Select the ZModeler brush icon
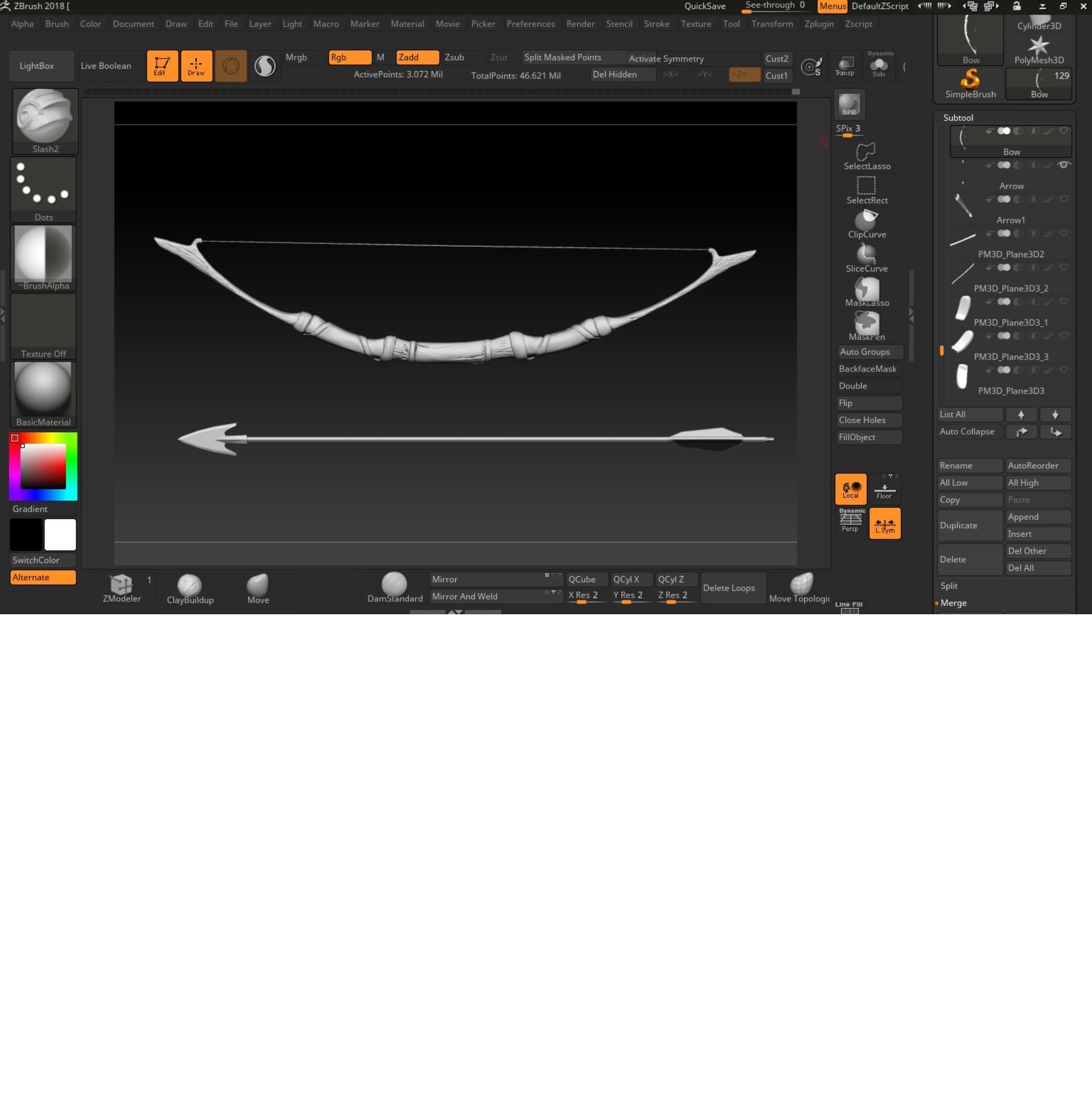 [121, 584]
